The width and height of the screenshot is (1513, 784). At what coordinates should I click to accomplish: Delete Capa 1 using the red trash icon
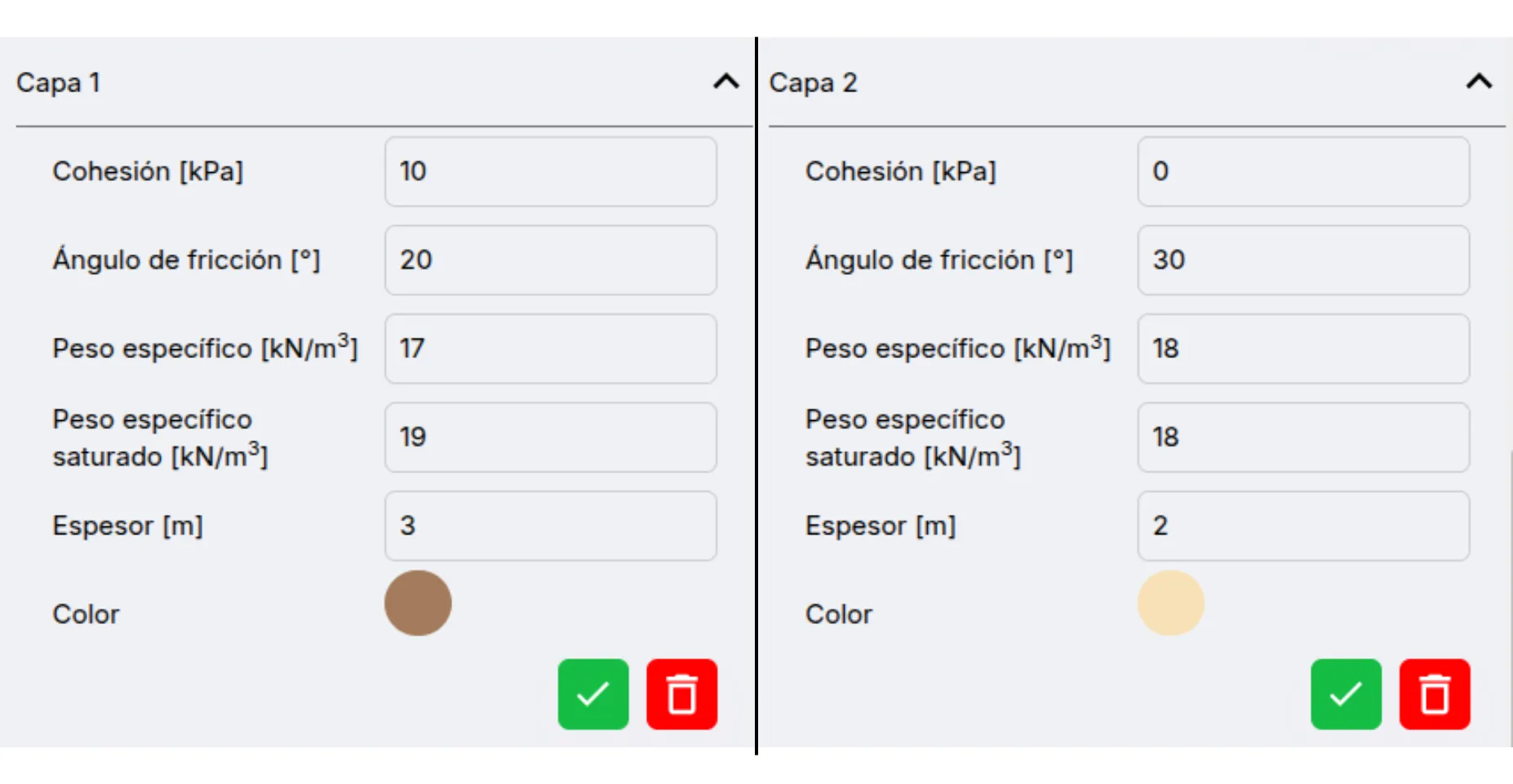pos(681,694)
